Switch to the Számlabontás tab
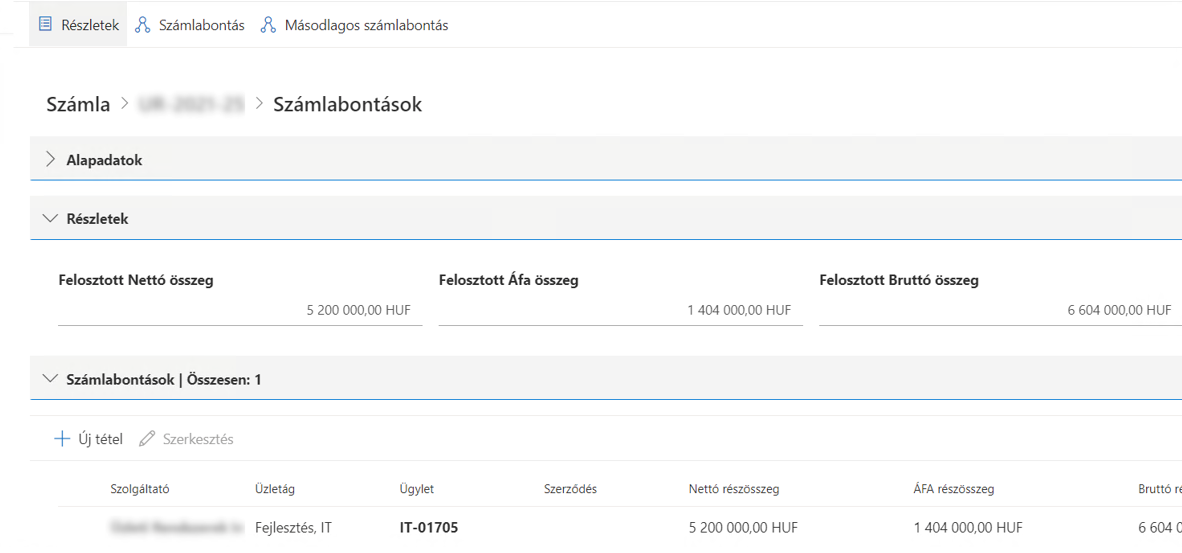This screenshot has height=553, width=1182. 201,25
